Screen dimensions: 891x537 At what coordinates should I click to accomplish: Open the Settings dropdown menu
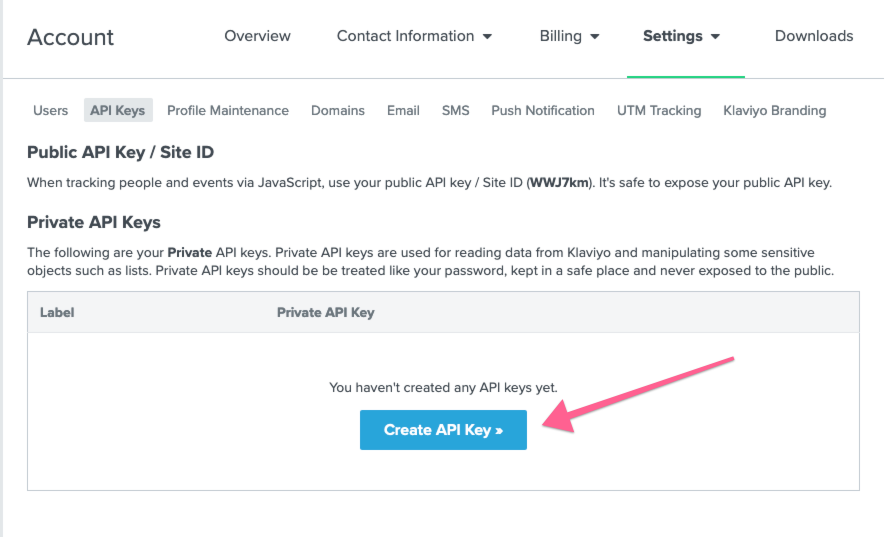[x=681, y=36]
